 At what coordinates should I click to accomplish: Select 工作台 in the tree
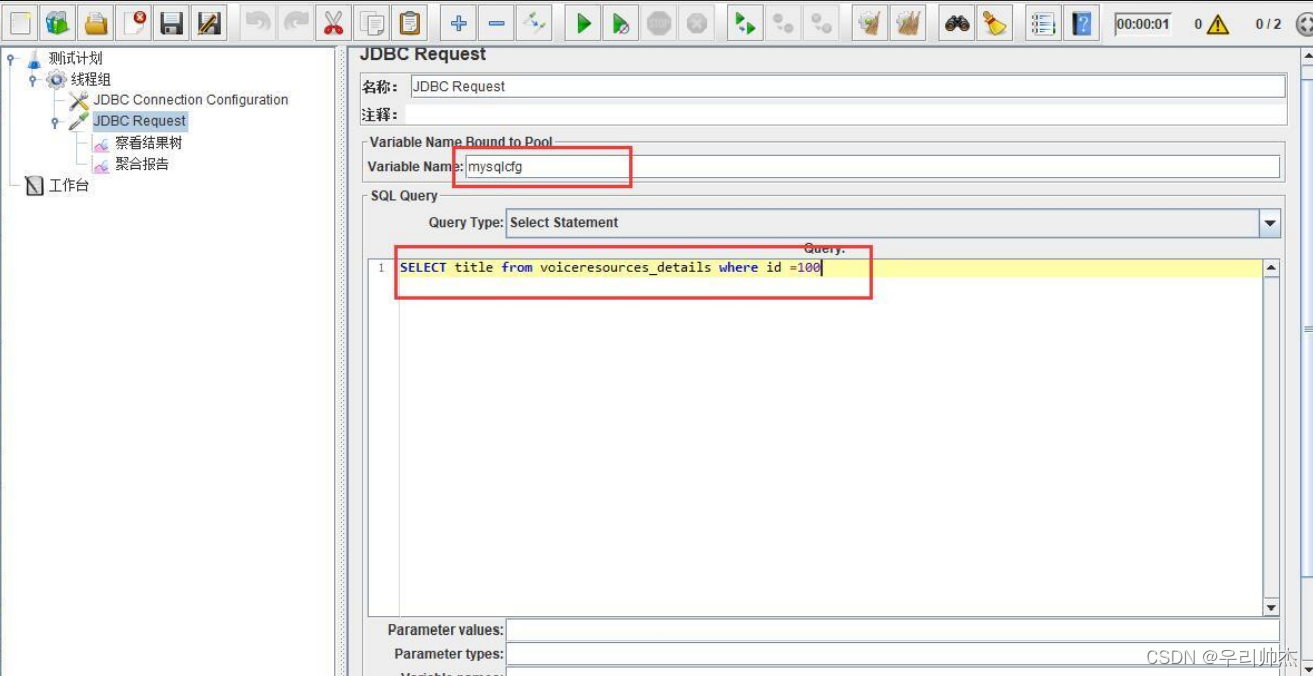[69, 186]
